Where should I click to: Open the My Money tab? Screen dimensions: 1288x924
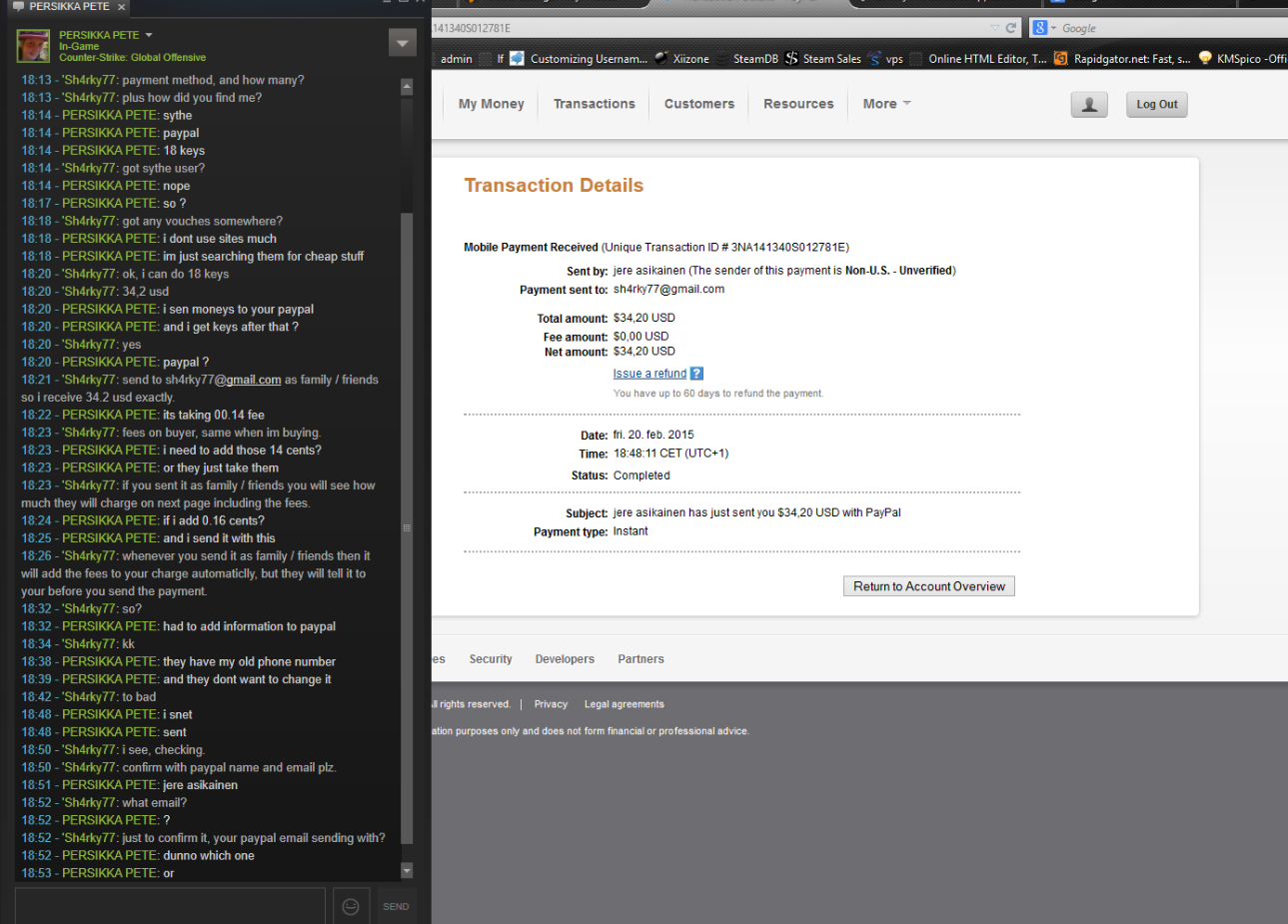(x=492, y=104)
